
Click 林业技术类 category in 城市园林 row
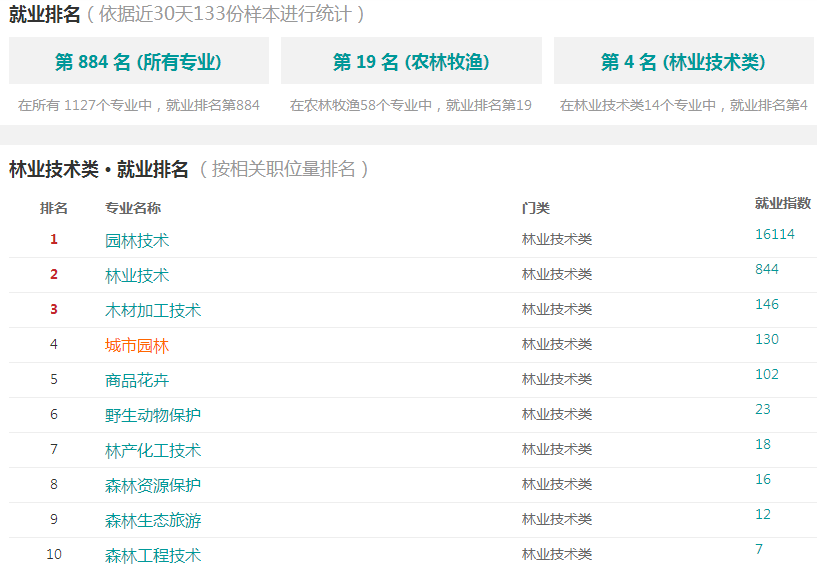[x=557, y=344]
